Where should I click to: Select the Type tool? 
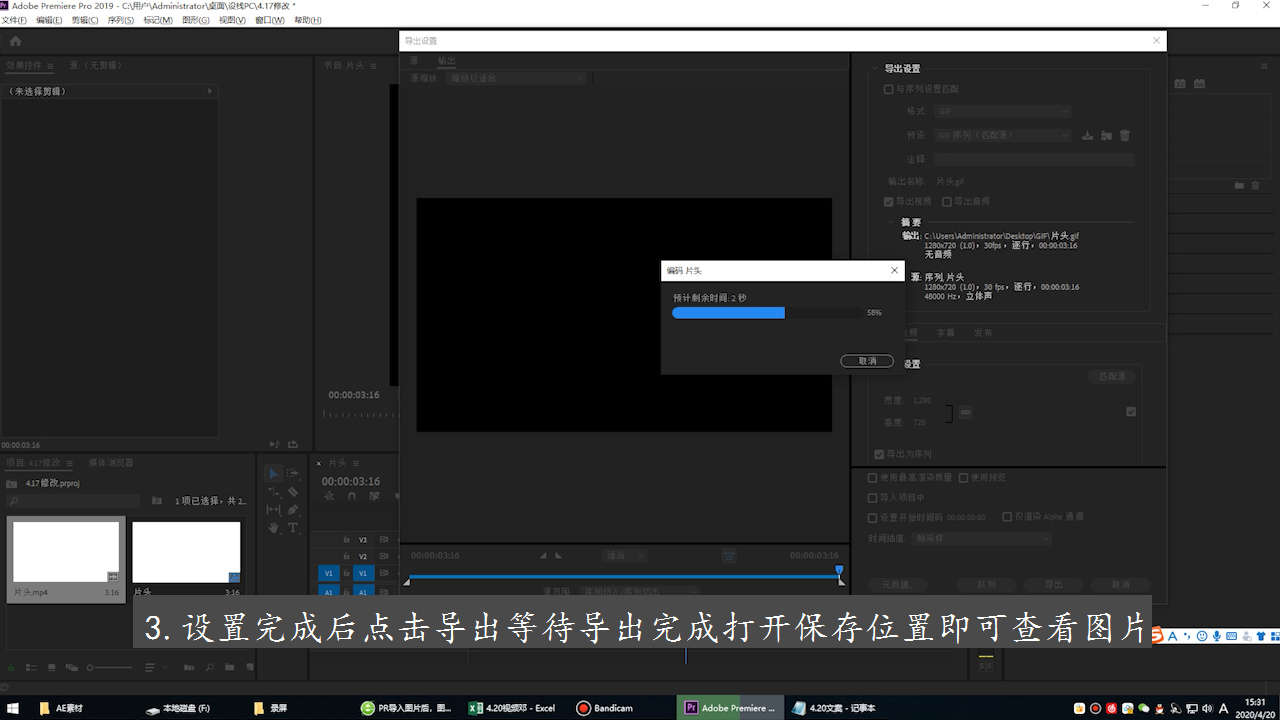[293, 527]
